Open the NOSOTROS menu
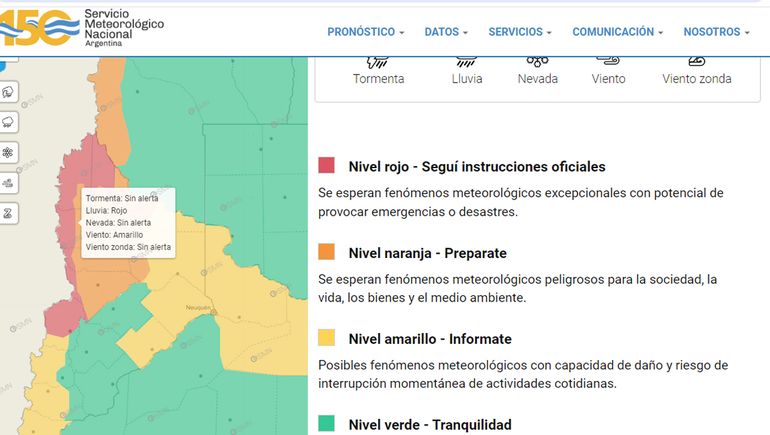The height and width of the screenshot is (435, 770). coord(716,32)
